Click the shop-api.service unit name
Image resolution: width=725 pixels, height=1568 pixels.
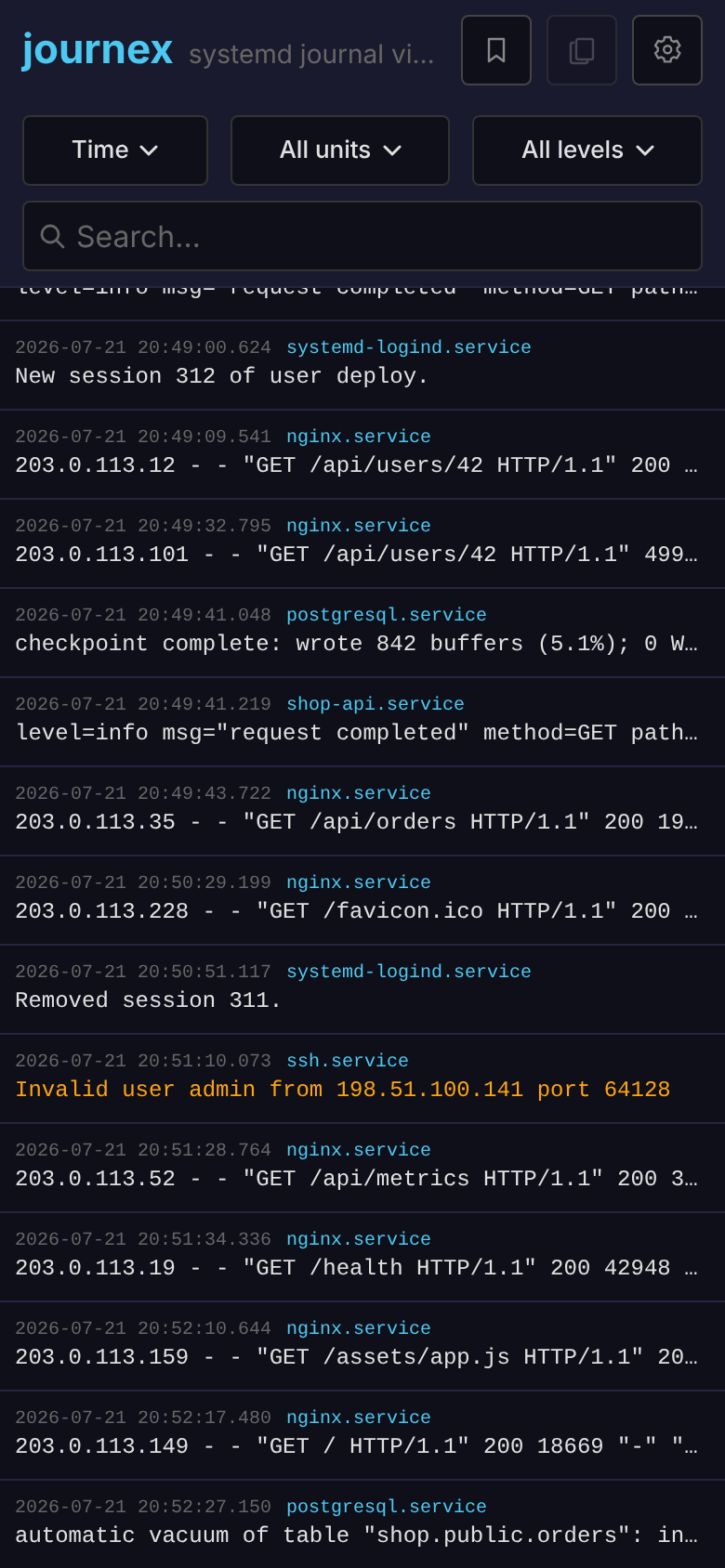[376, 704]
